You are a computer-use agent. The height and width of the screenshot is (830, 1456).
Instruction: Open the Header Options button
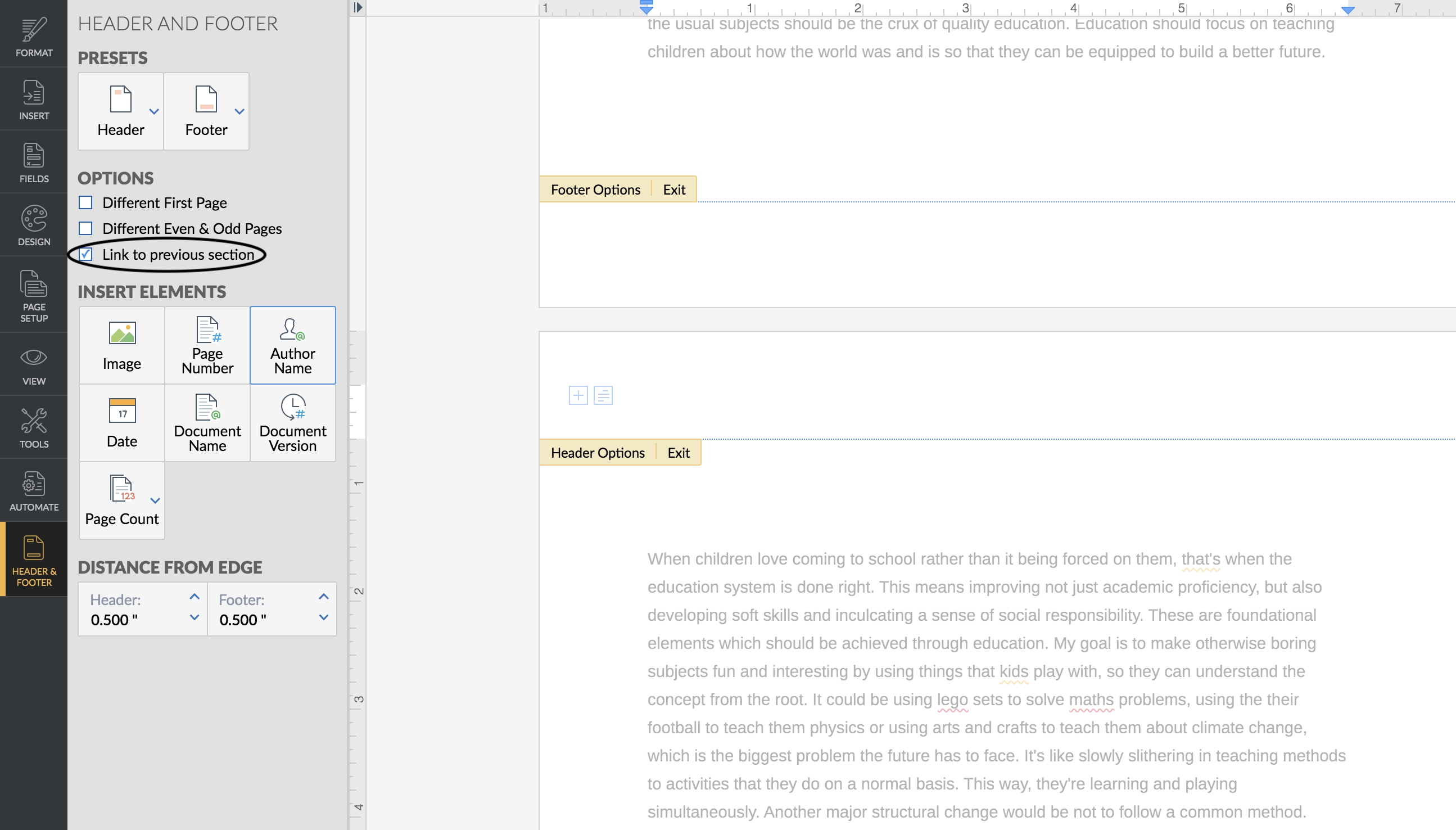(x=597, y=453)
